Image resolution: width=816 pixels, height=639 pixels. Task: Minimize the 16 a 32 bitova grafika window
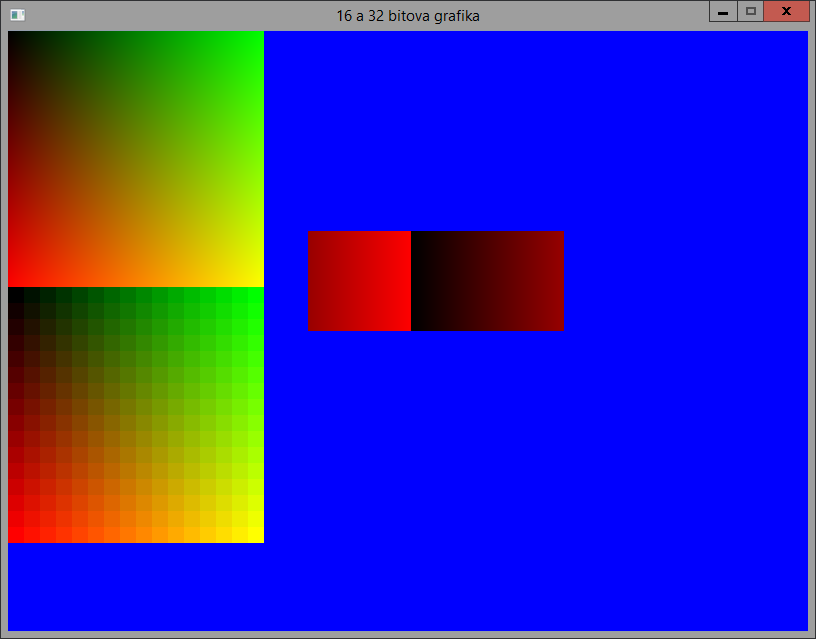click(723, 12)
